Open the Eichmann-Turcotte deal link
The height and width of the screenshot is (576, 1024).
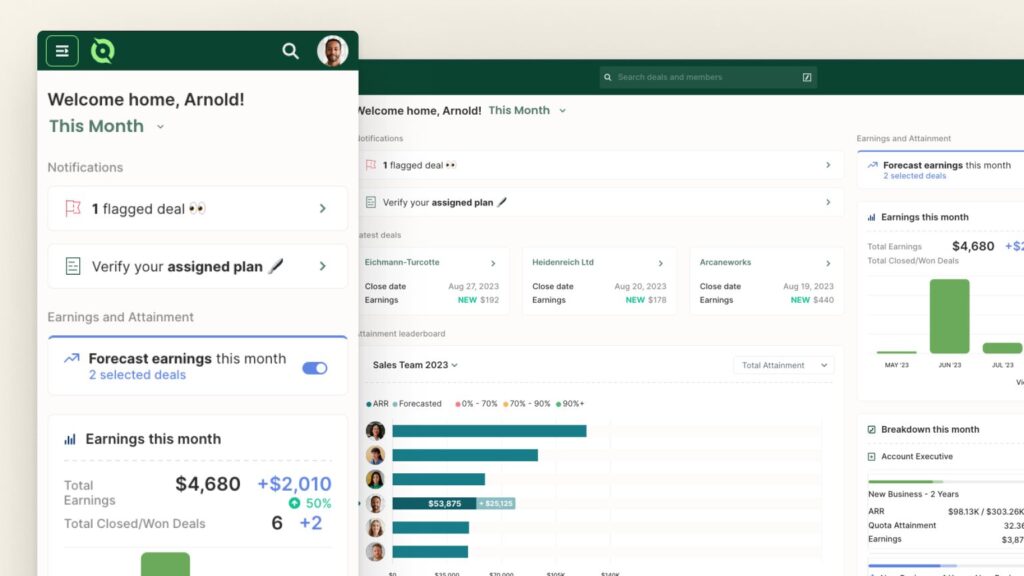click(402, 262)
